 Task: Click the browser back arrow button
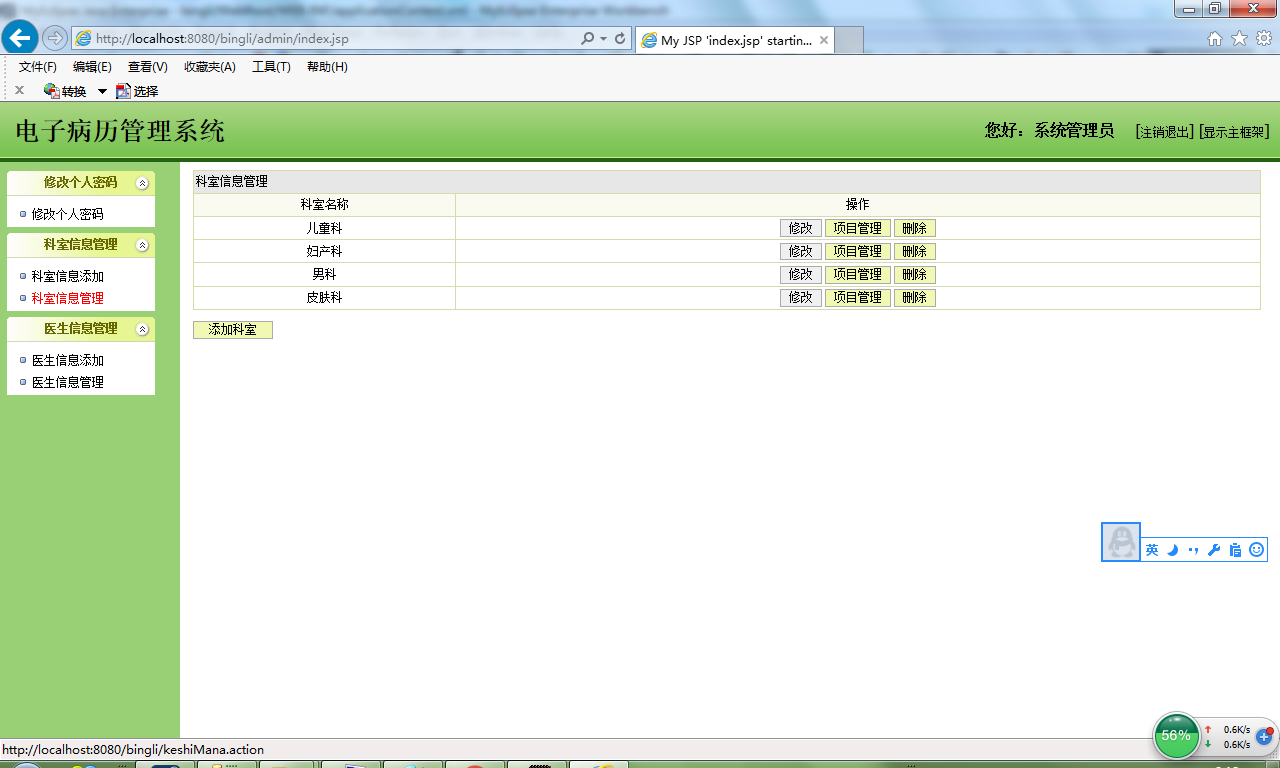coord(19,38)
